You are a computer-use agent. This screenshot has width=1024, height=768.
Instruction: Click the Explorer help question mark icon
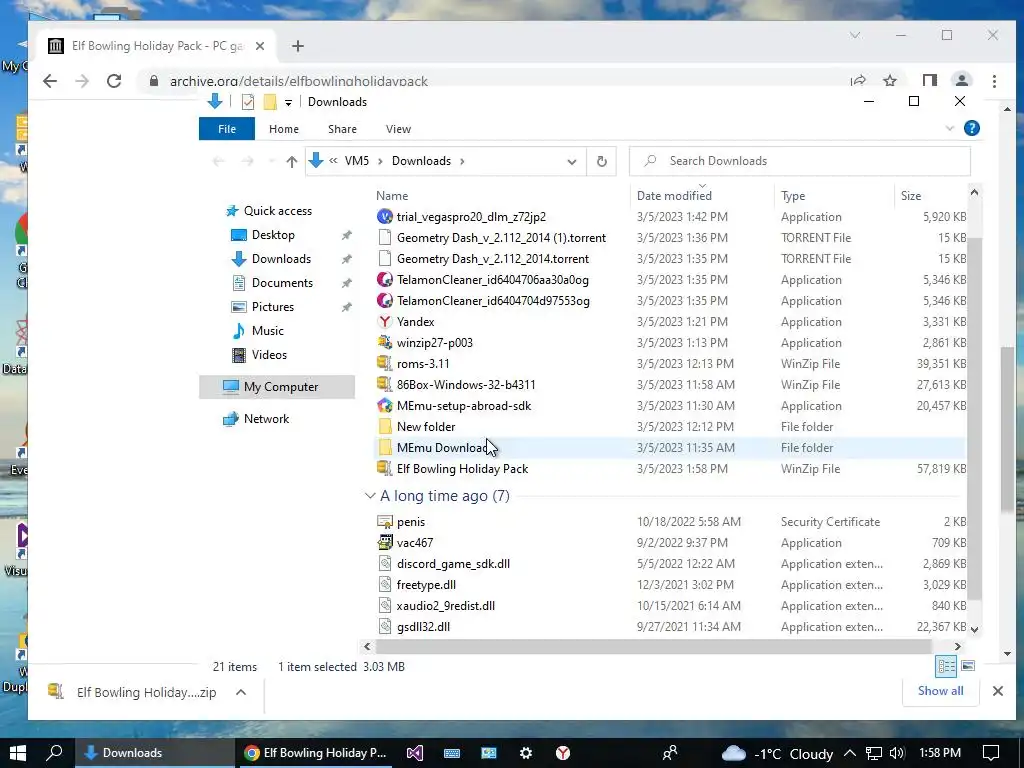tap(972, 128)
